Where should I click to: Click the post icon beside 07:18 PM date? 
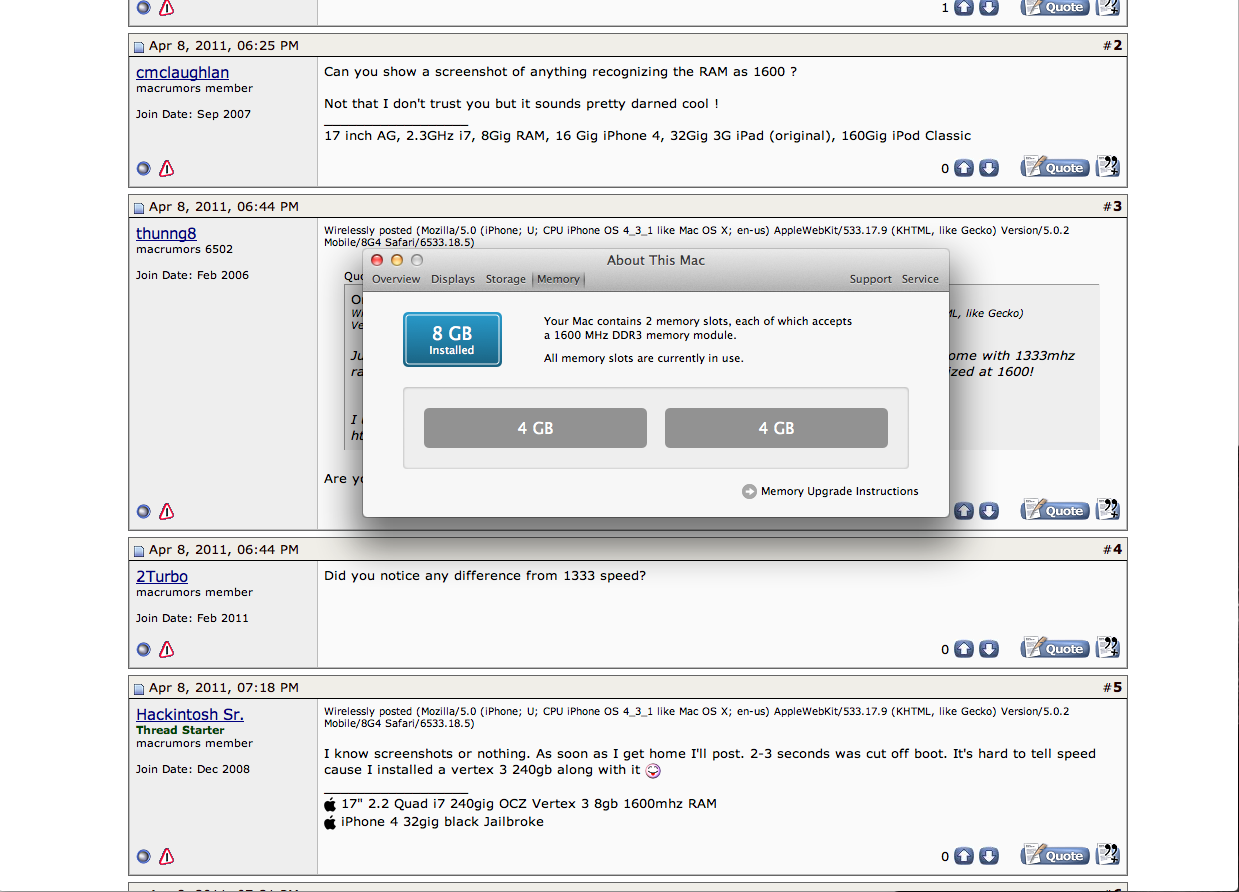[140, 688]
